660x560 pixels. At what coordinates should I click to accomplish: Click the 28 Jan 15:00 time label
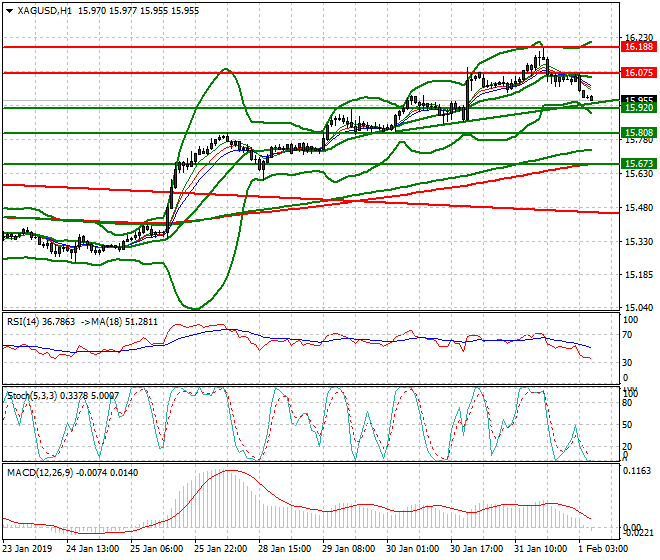[x=284, y=549]
